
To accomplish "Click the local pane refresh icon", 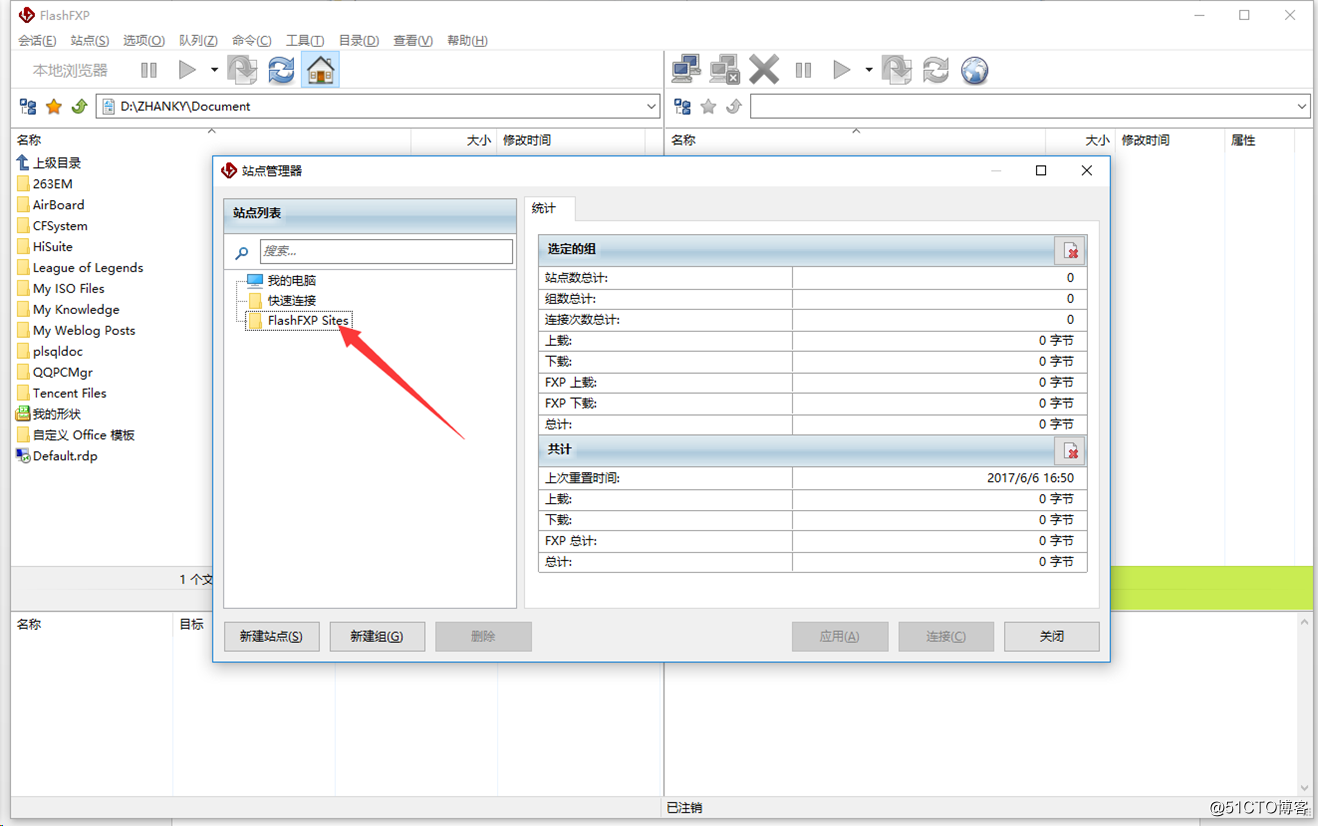I will click(282, 70).
